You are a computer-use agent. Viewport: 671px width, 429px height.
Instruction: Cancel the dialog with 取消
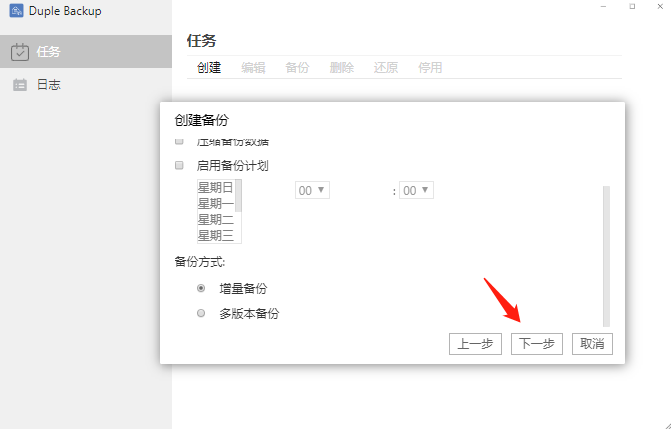click(591, 343)
